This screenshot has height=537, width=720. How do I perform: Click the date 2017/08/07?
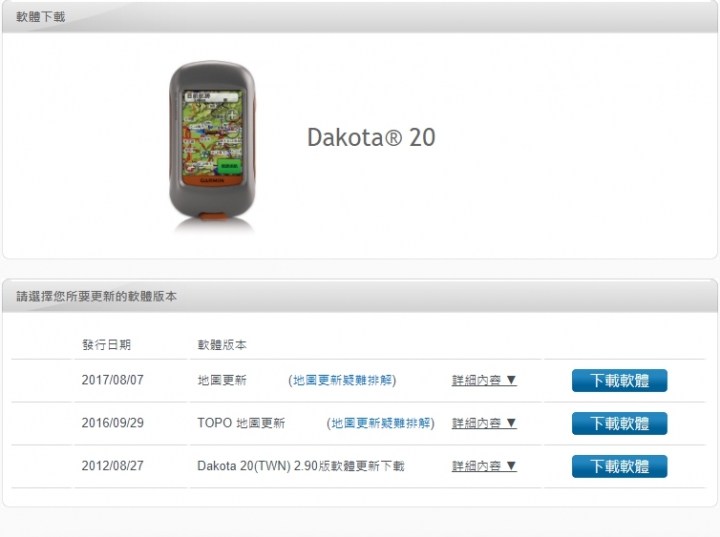coord(112,380)
